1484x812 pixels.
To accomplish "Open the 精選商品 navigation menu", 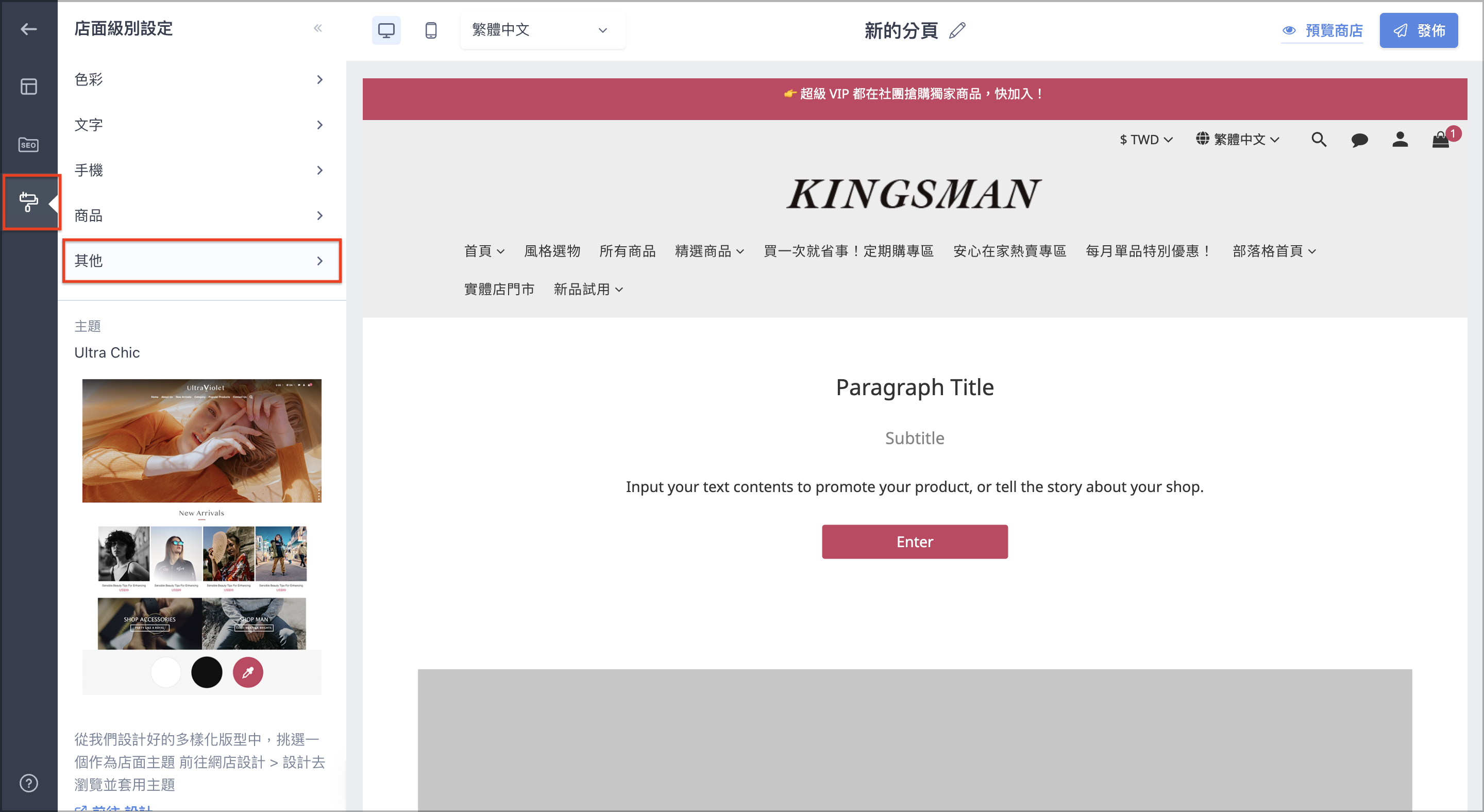I will point(709,251).
